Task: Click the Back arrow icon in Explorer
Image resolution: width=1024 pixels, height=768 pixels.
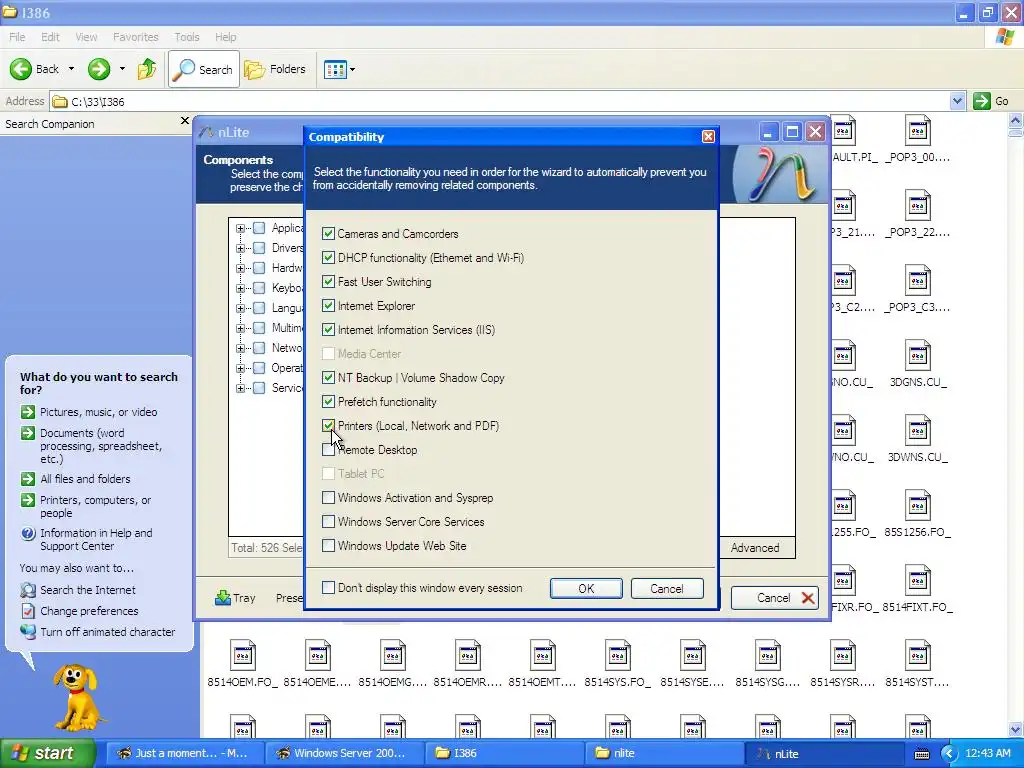Action: tap(20, 69)
